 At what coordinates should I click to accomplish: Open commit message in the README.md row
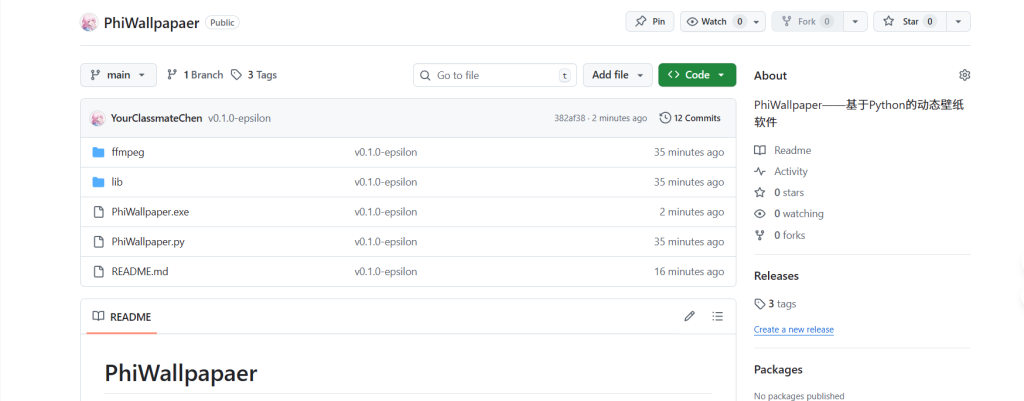click(x=386, y=271)
